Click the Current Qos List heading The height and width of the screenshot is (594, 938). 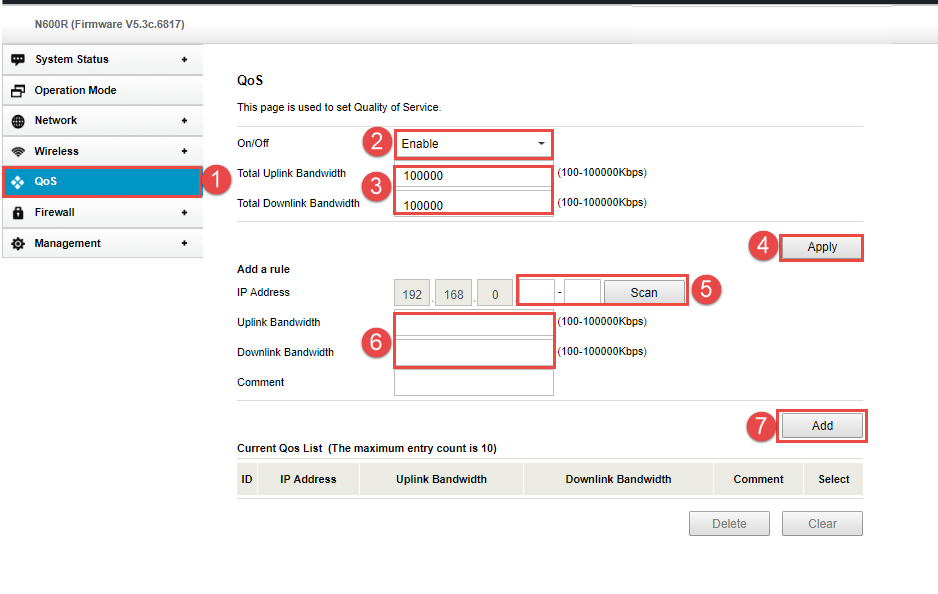point(367,448)
